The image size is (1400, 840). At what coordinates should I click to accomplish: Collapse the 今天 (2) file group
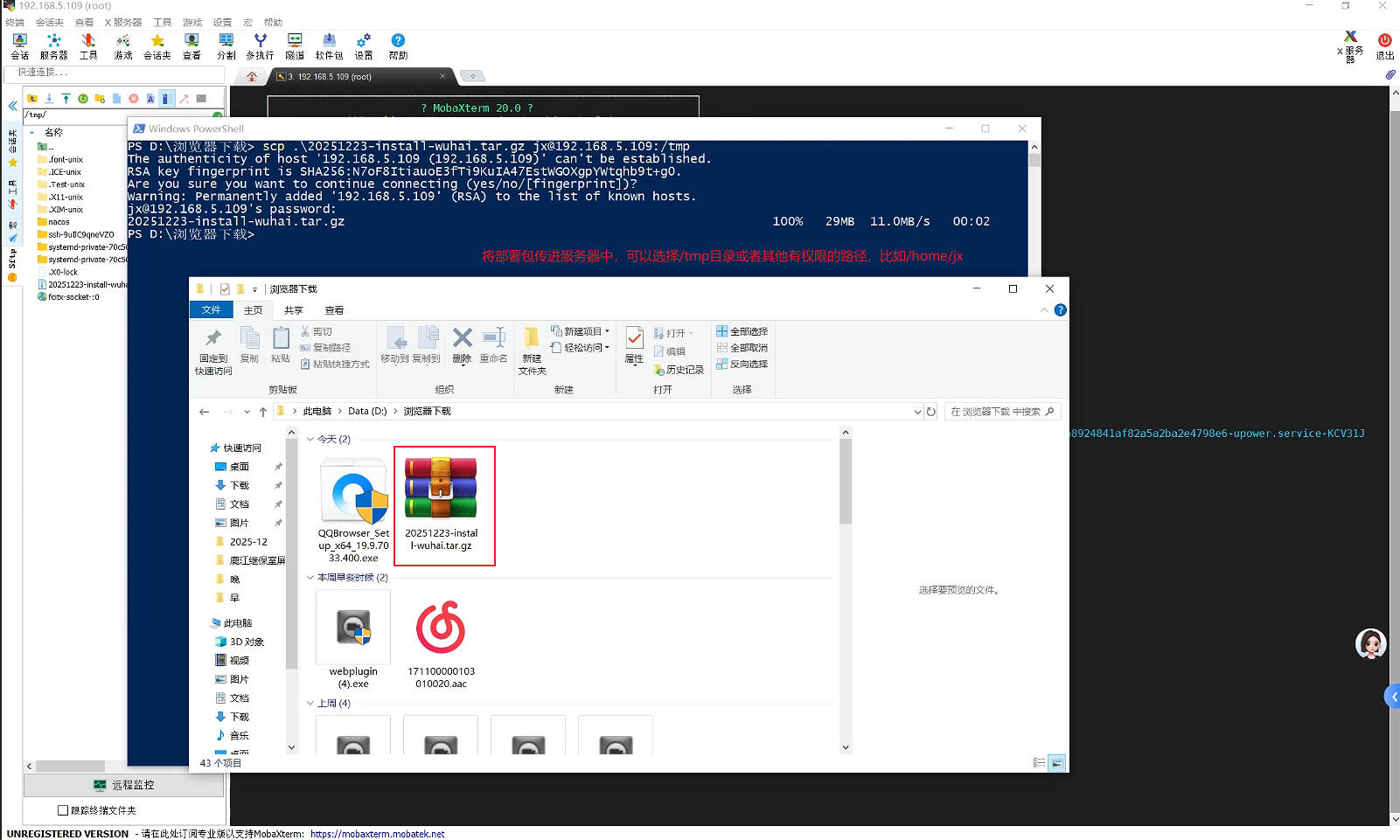pyautogui.click(x=310, y=439)
